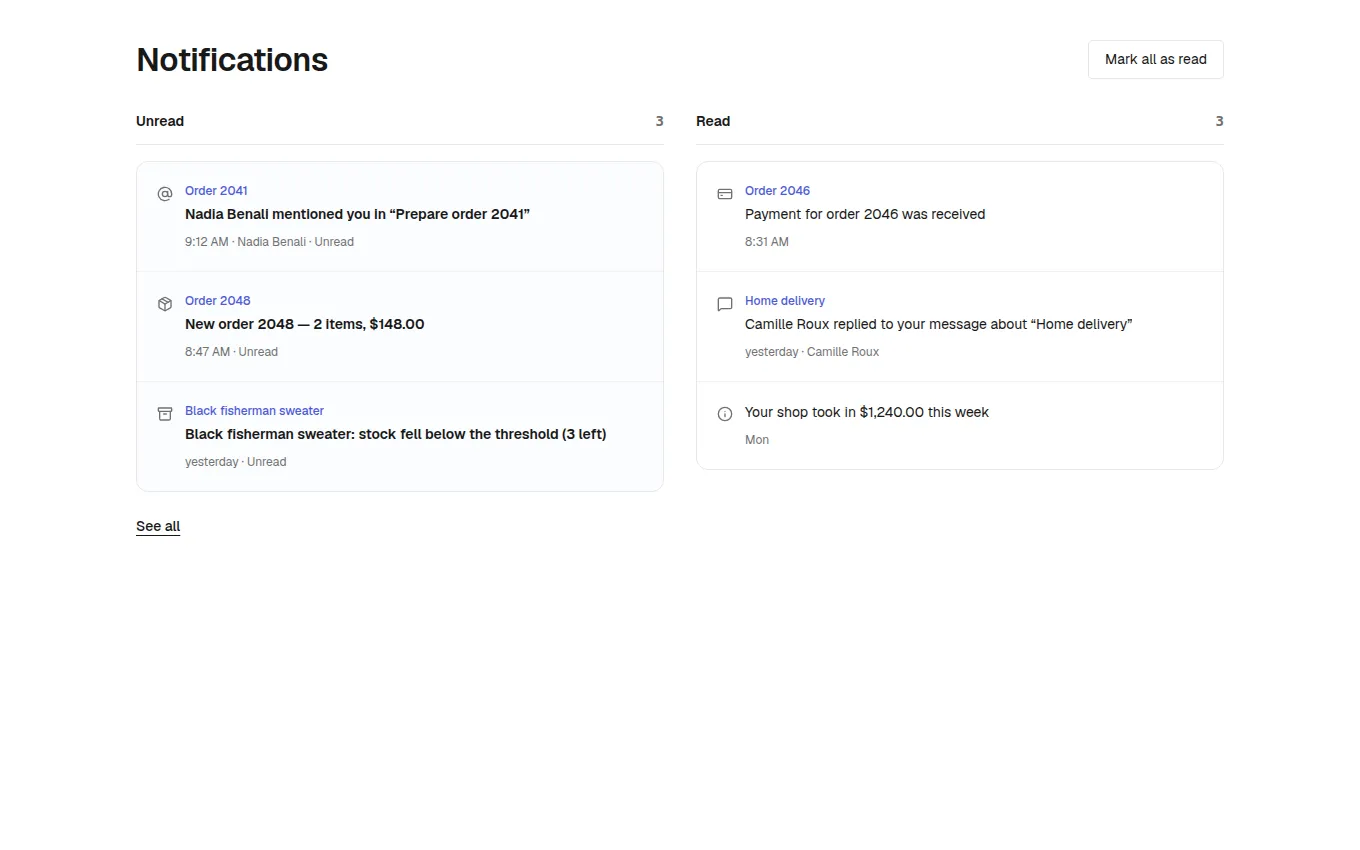Select the Payment for order 2046 message

point(865,214)
